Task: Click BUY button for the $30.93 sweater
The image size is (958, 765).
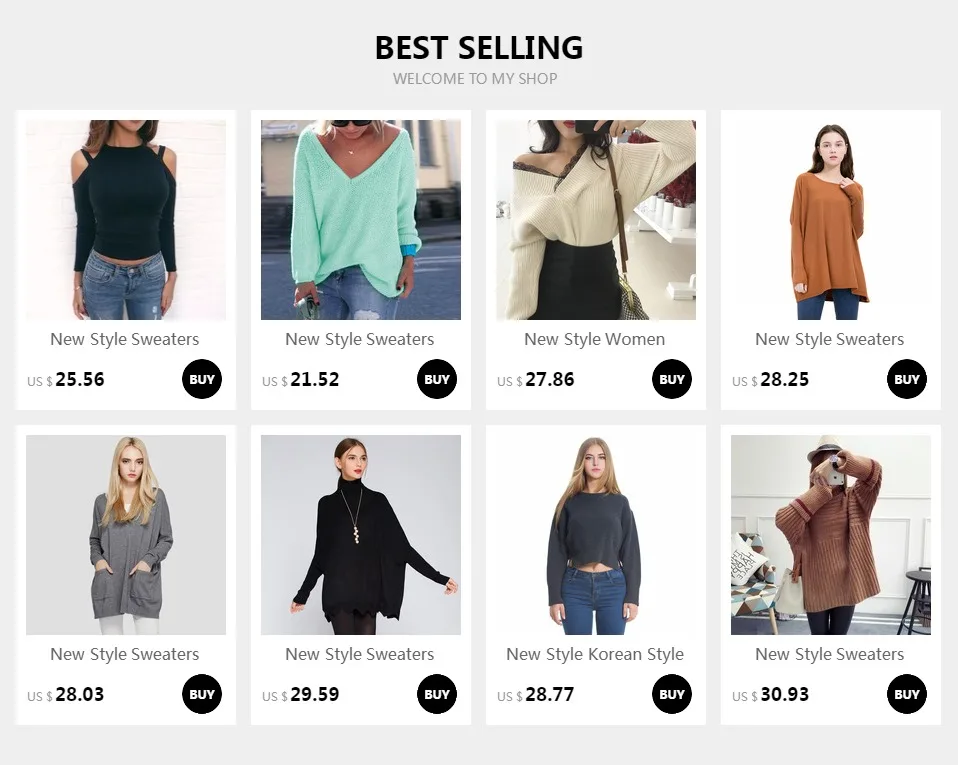Action: (x=907, y=694)
